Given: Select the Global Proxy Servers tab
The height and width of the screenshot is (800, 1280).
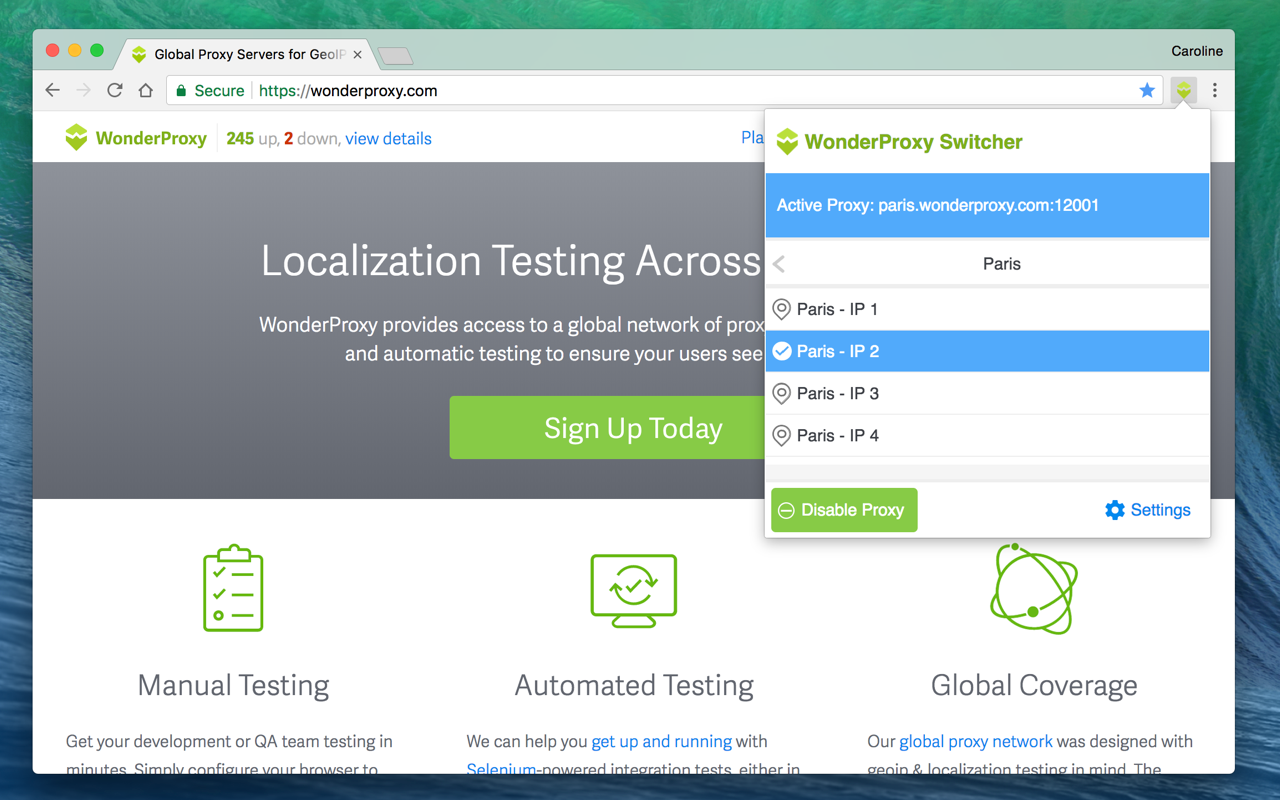Looking at the screenshot, I should pyautogui.click(x=245, y=55).
